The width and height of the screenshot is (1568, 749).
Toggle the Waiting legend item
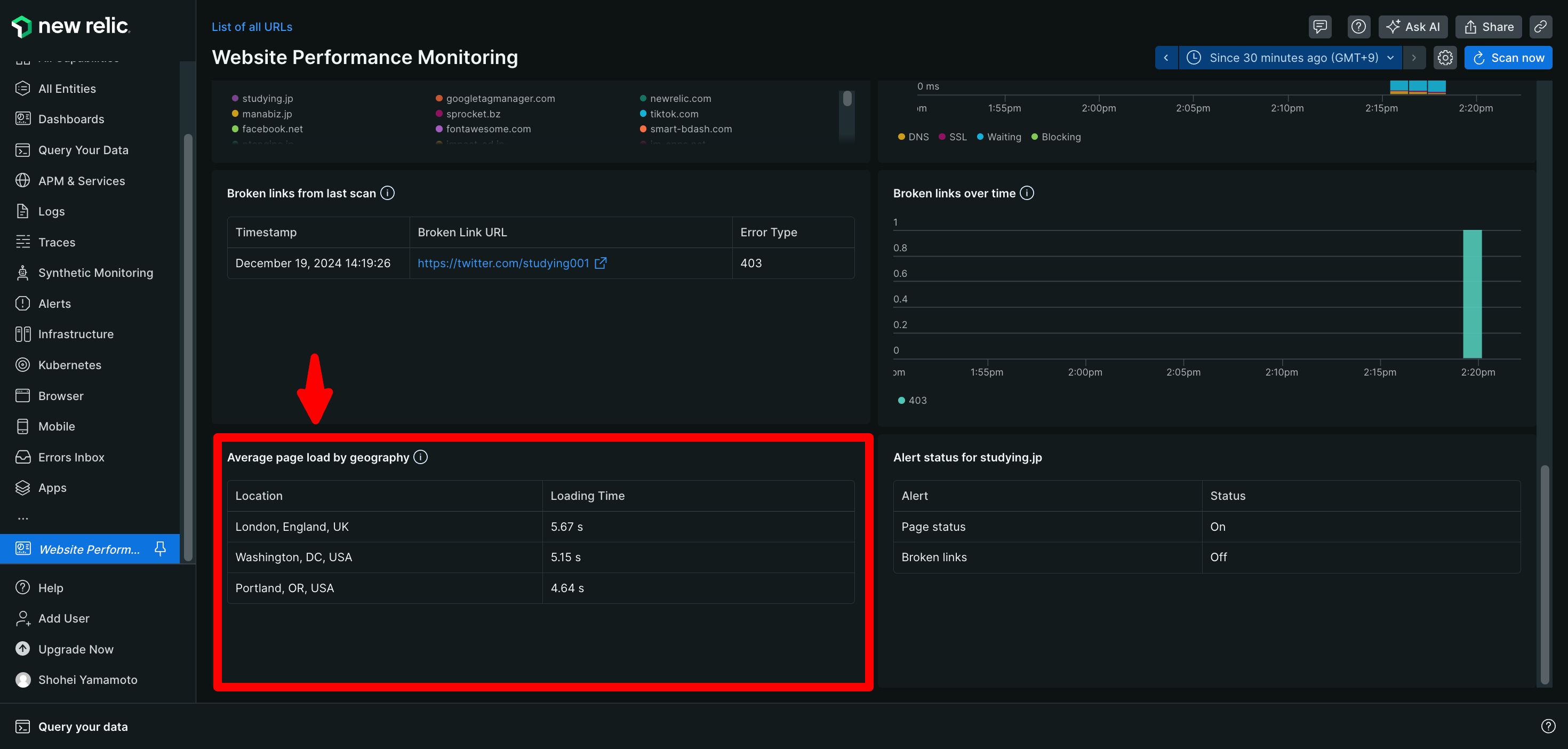[x=998, y=137]
